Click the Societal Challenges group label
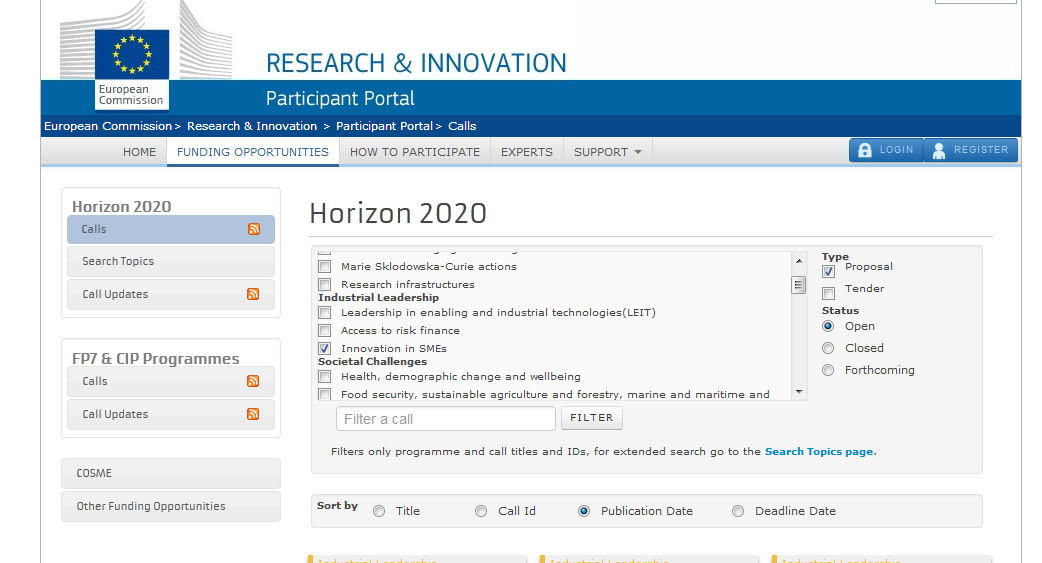 (x=372, y=362)
